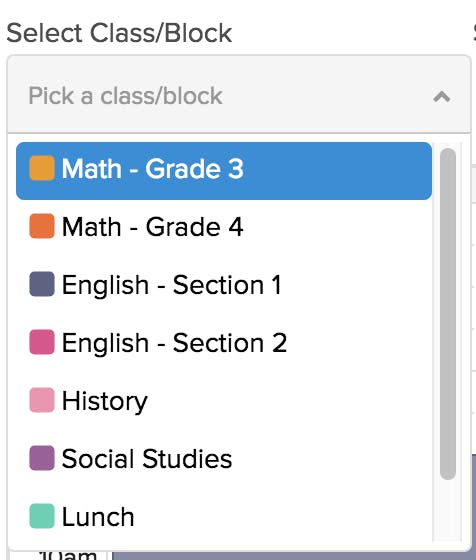Screen dimensions: 476x560
Task: Click the light pink History swatch
Action: [42, 400]
